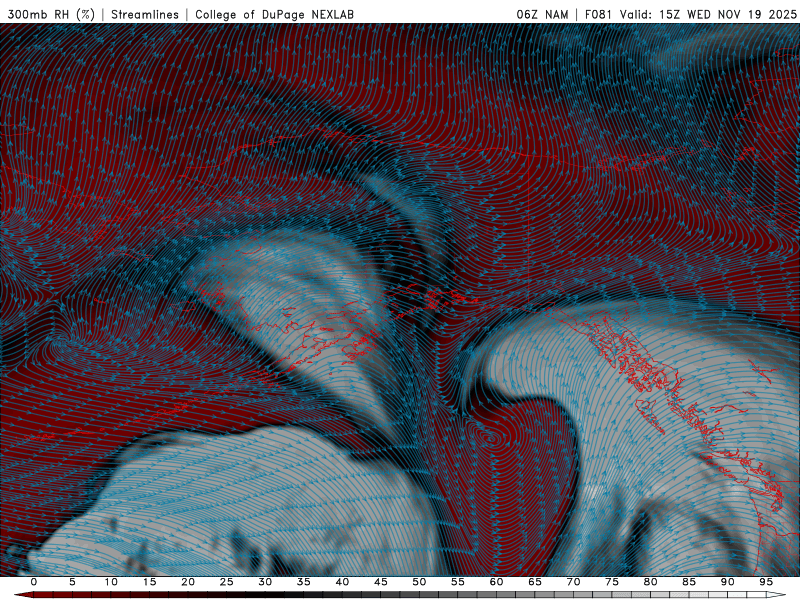This screenshot has height=600, width=800.
Task: Click the "85" tick label on color scale
Action: coord(689,582)
